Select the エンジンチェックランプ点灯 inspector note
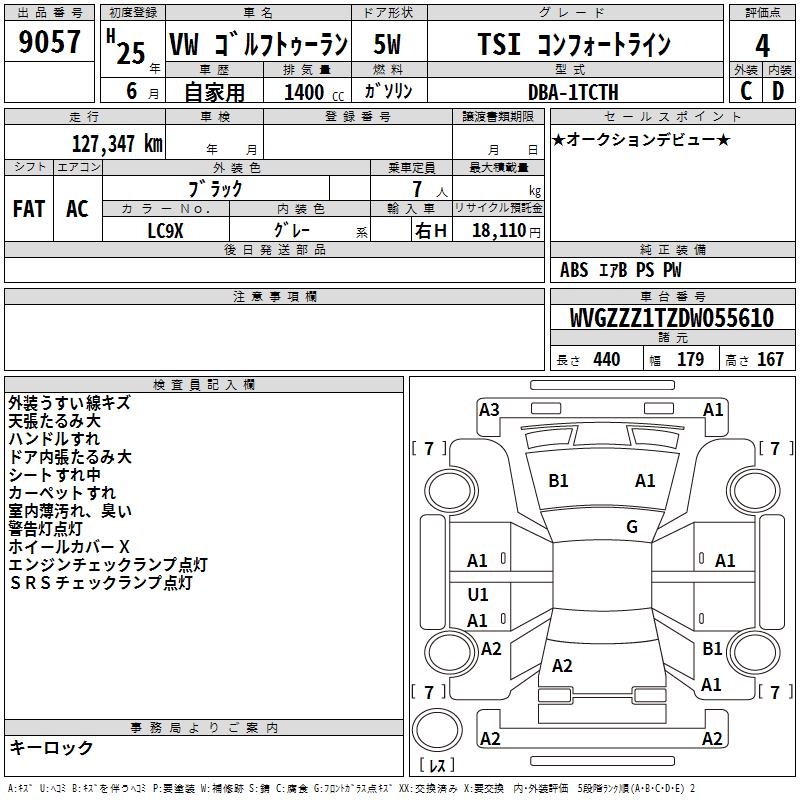Screen dimensions: 800x800 click(x=108, y=565)
